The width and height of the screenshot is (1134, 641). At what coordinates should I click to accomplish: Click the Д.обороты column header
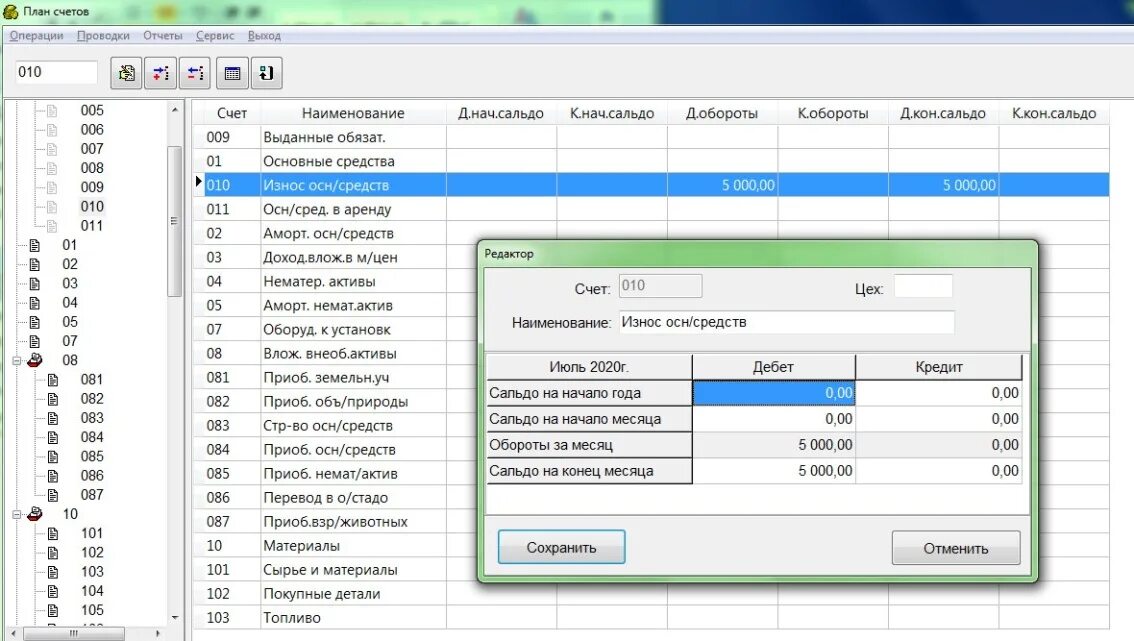[x=722, y=113]
